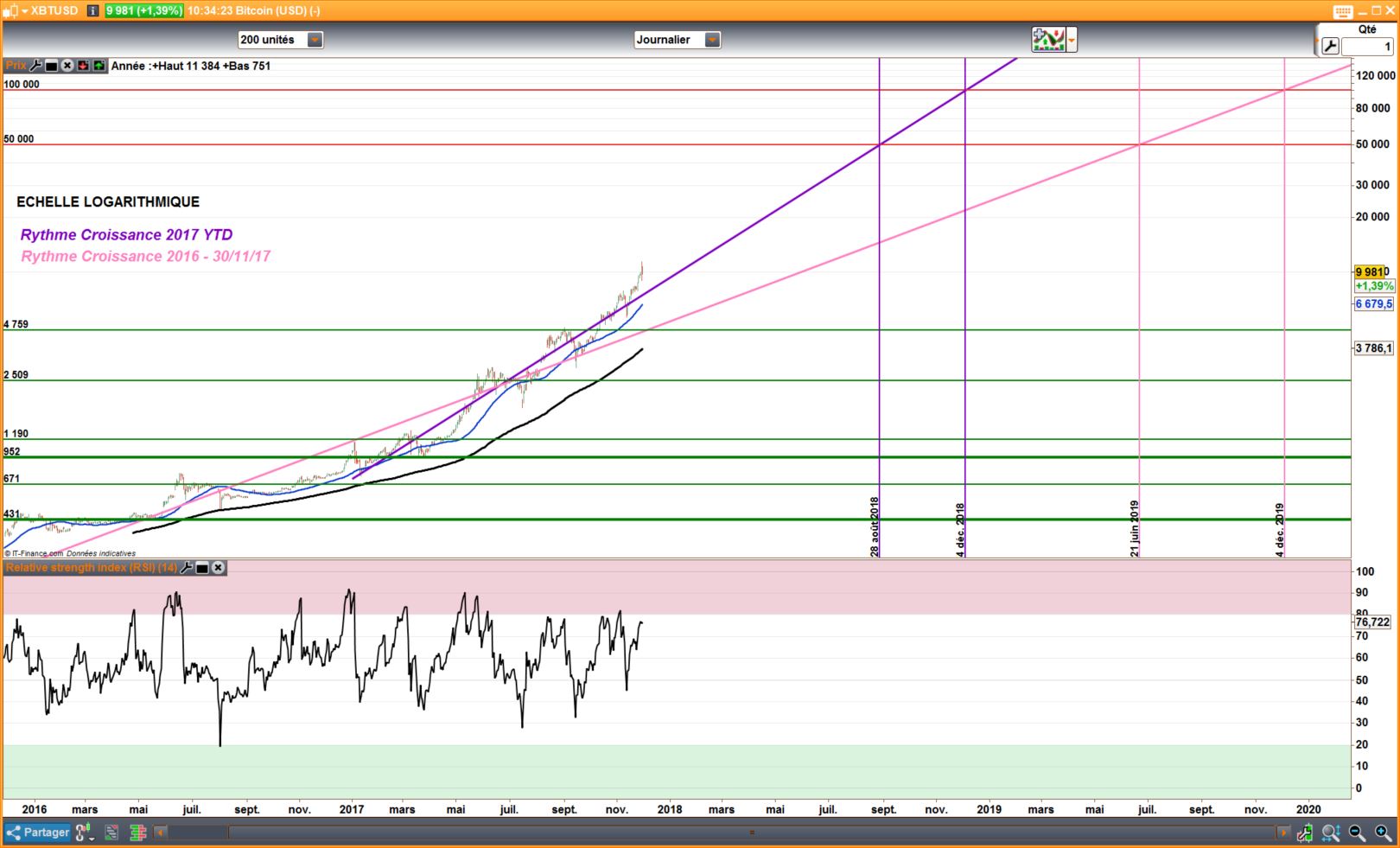Screen dimensions: 1400x848
Task: Click the black rectangle icon in RSI panel
Action: click(202, 568)
